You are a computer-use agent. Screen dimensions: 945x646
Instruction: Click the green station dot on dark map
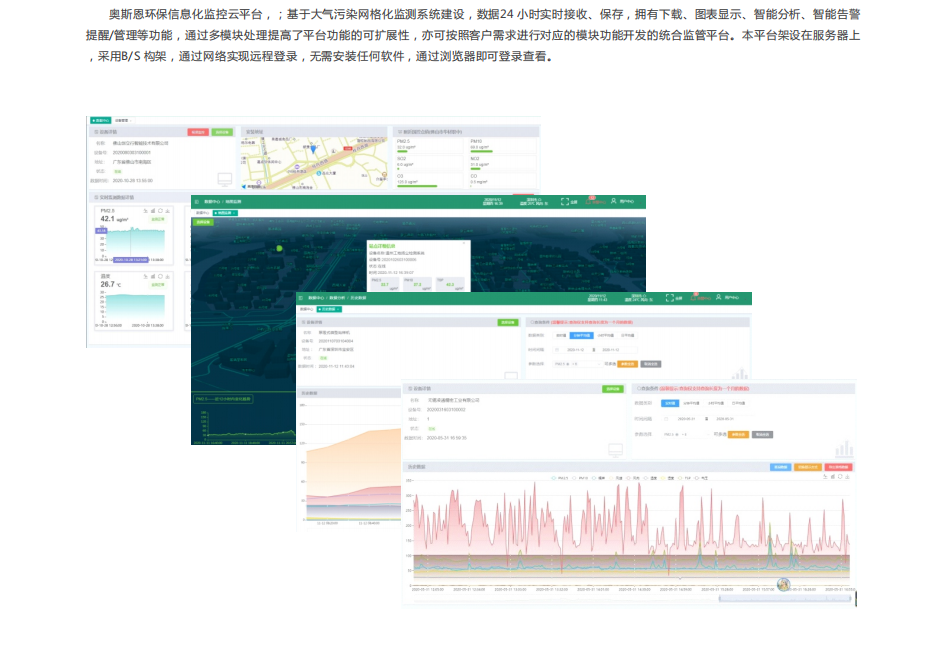(279, 248)
